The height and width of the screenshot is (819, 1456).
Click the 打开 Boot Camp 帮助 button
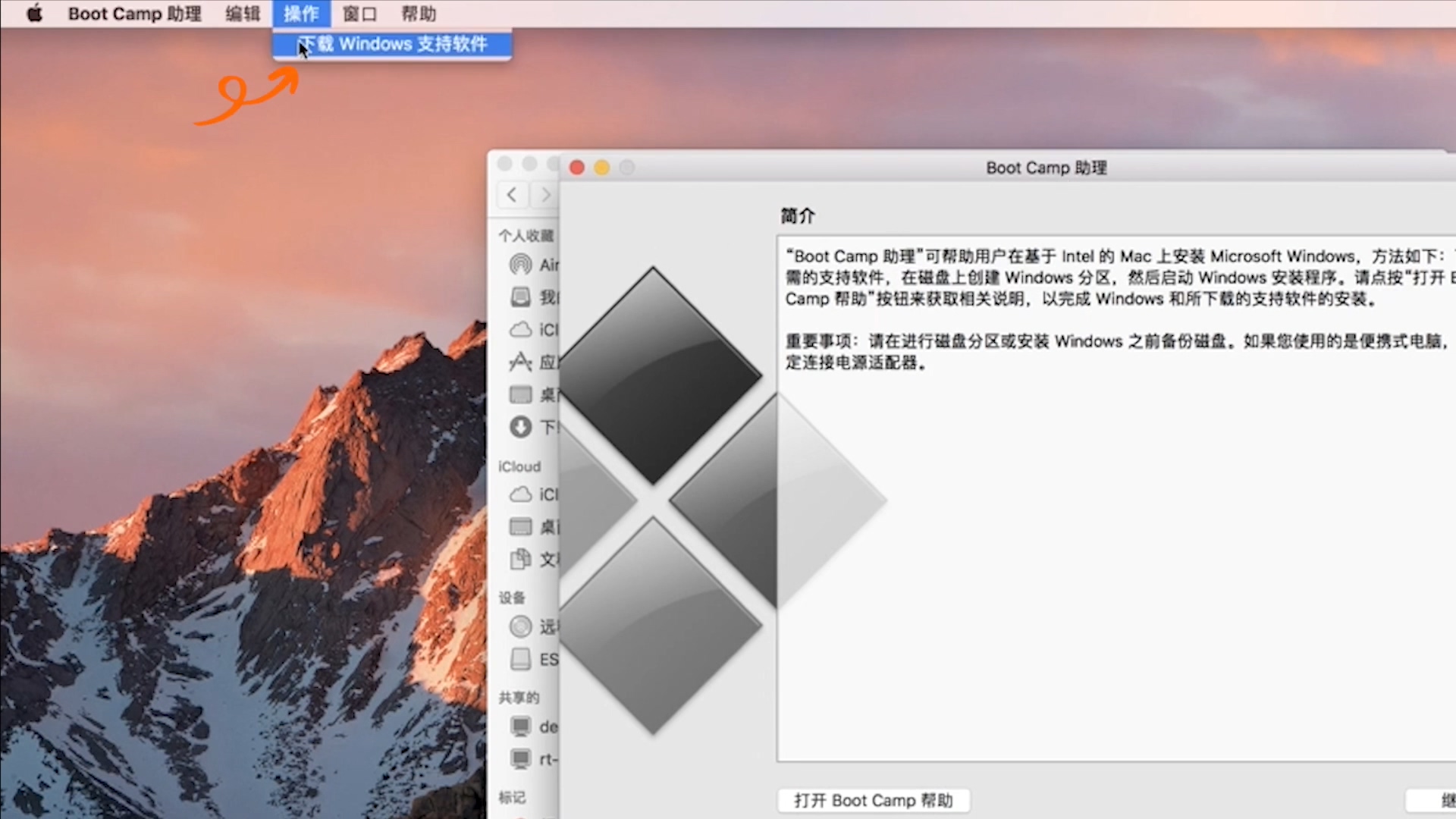pyautogui.click(x=874, y=801)
